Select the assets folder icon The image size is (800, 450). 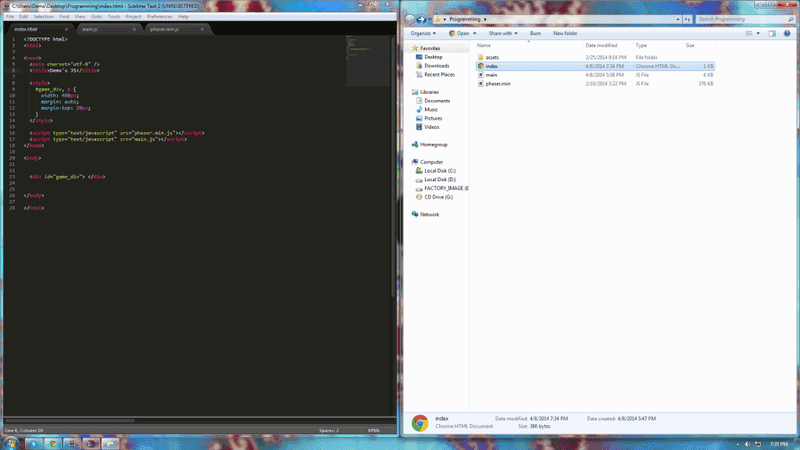[x=481, y=57]
